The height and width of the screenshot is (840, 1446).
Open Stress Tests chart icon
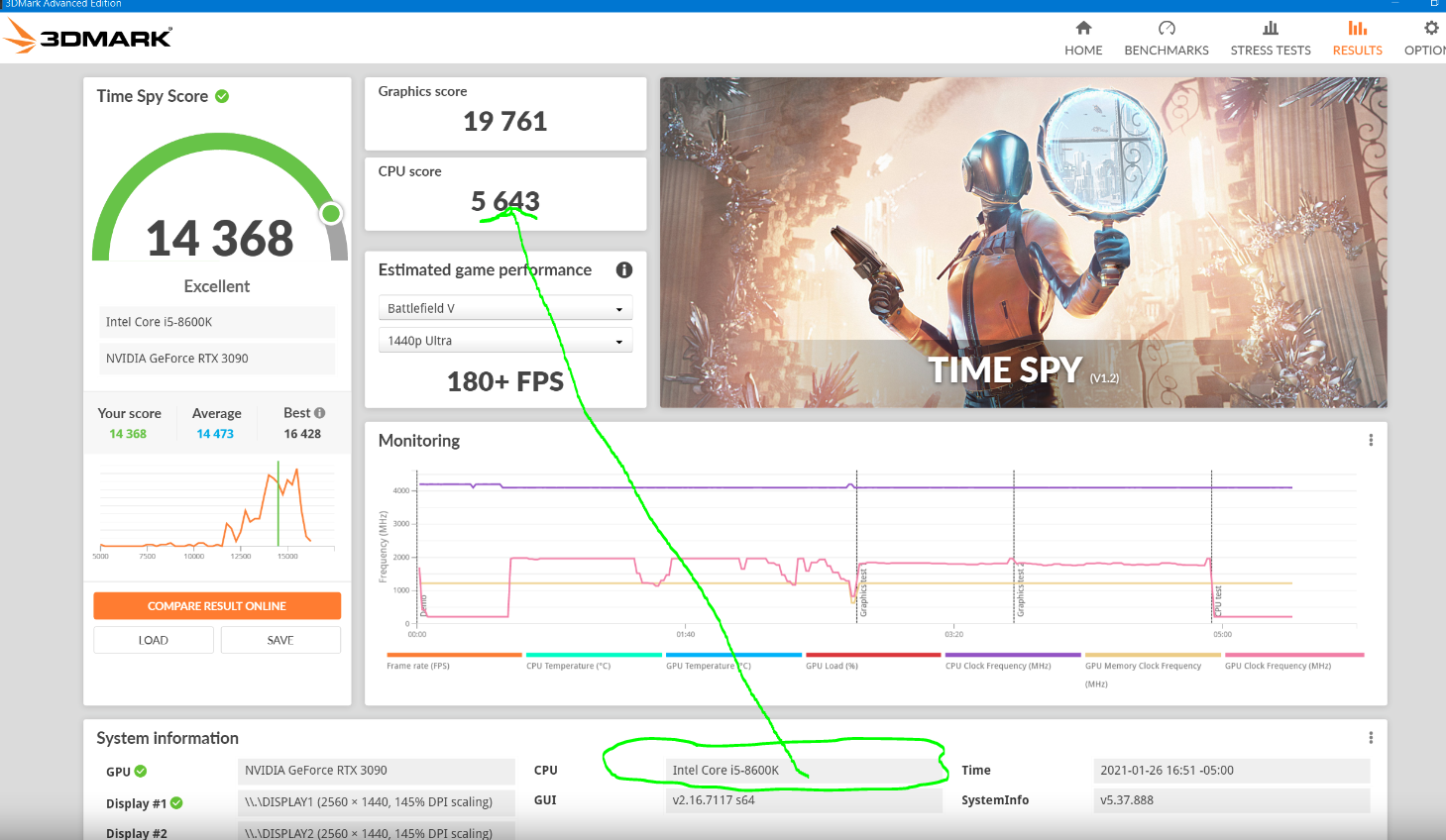pyautogui.click(x=1271, y=28)
